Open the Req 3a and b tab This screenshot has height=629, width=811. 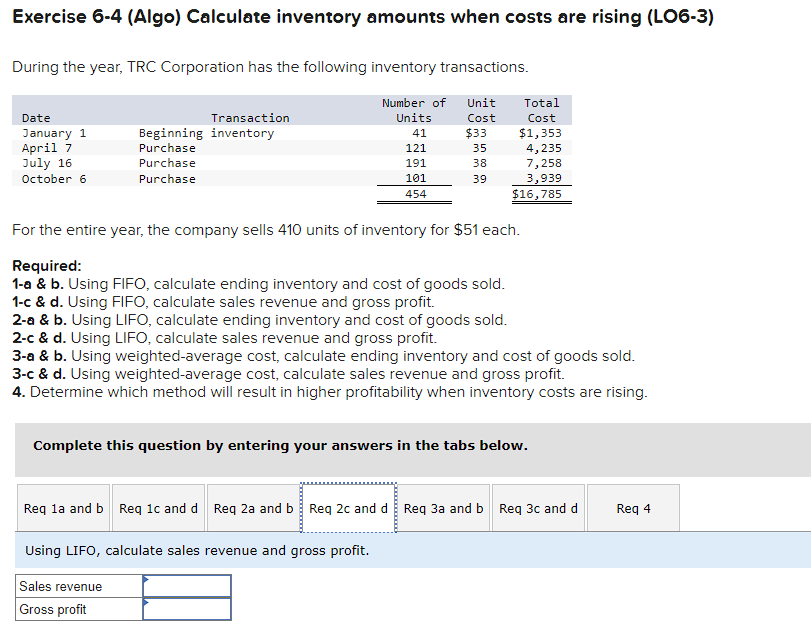tap(442, 508)
